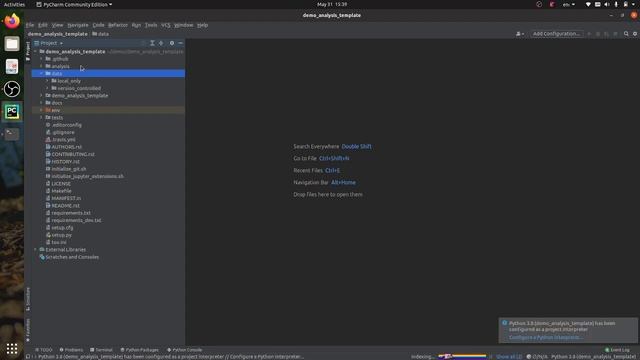Click Activities in the top bar
The height and width of the screenshot is (360, 640).
point(14,4)
